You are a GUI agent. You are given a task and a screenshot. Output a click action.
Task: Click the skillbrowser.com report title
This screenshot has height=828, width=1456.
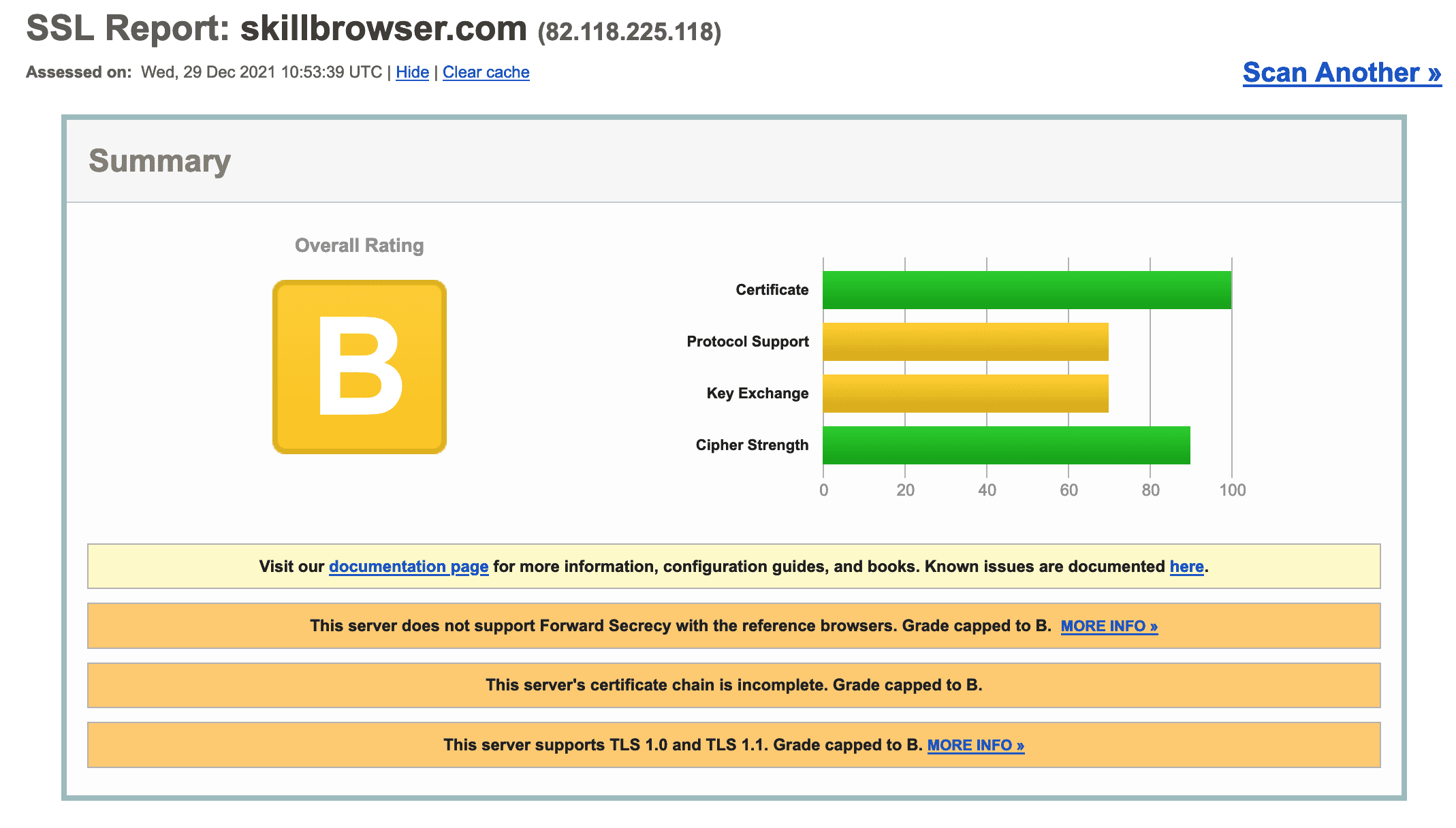381,29
